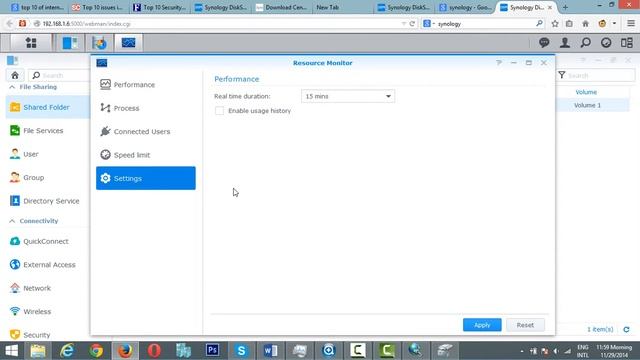Viewport: 640px width, 360px height.
Task: Select Performance tab in Resource Monitor
Action: (x=146, y=84)
